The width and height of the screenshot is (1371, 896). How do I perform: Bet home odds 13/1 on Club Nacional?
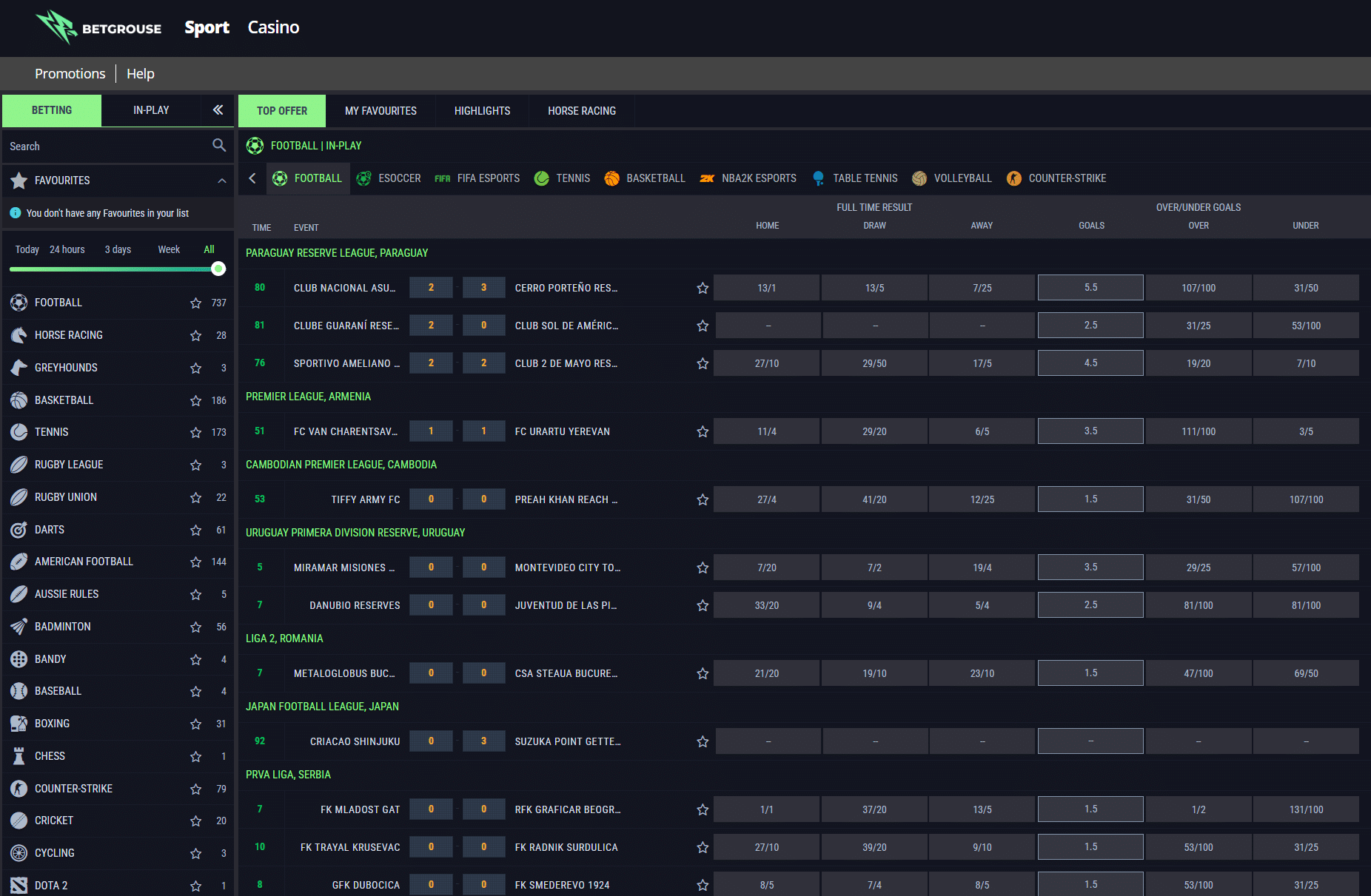tap(767, 288)
